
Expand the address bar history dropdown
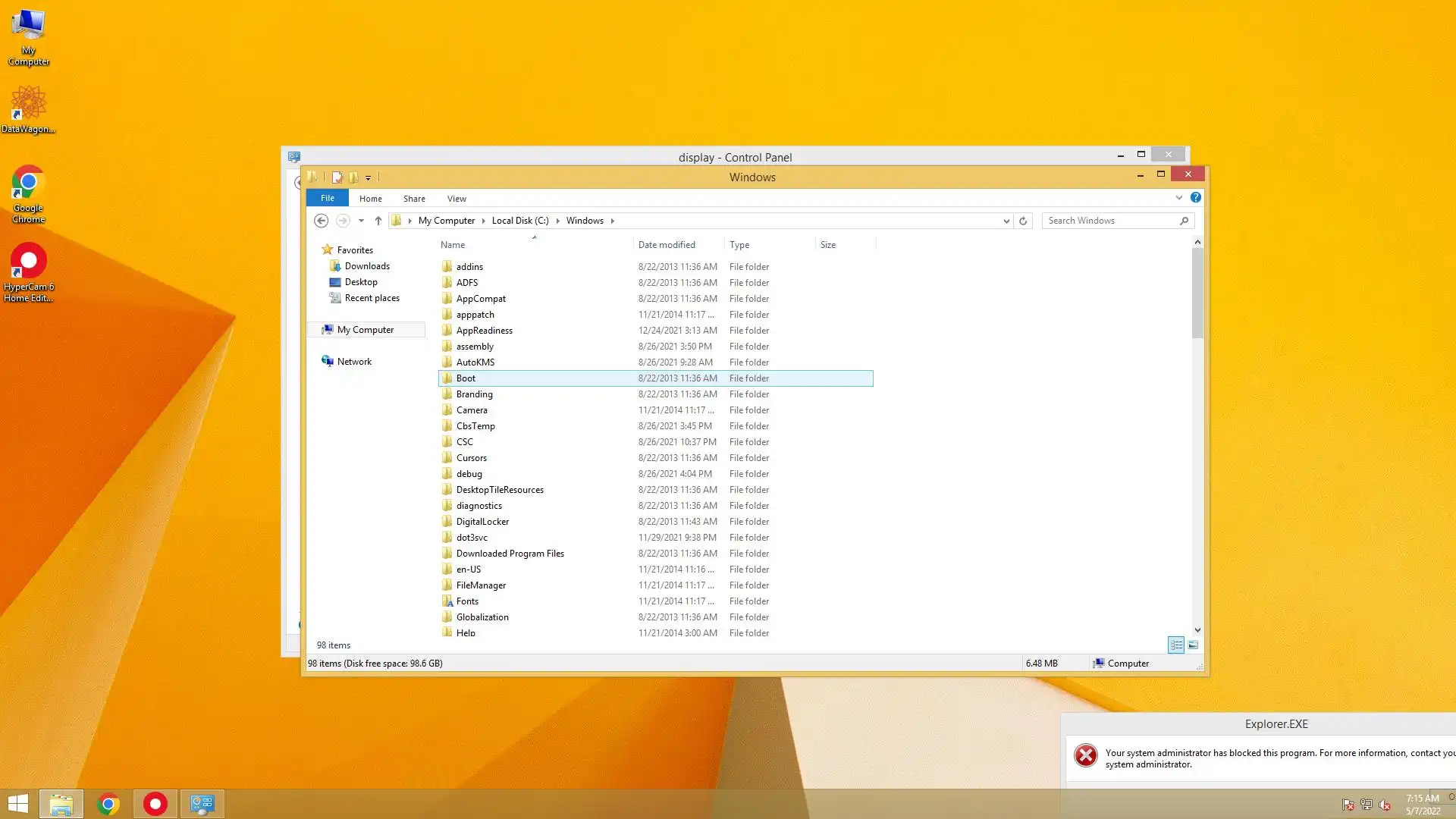coord(1006,221)
